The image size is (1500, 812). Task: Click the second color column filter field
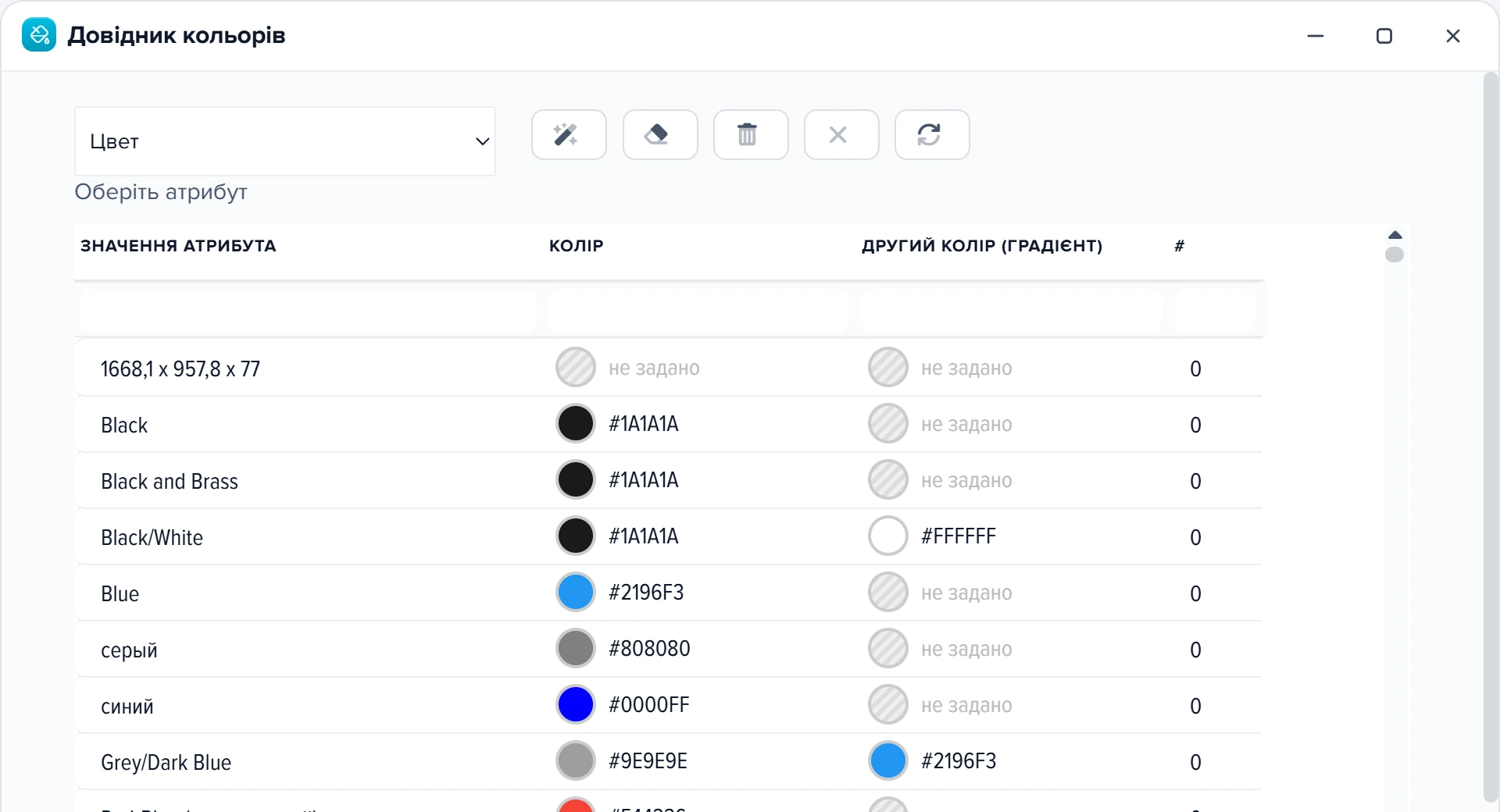1012,311
